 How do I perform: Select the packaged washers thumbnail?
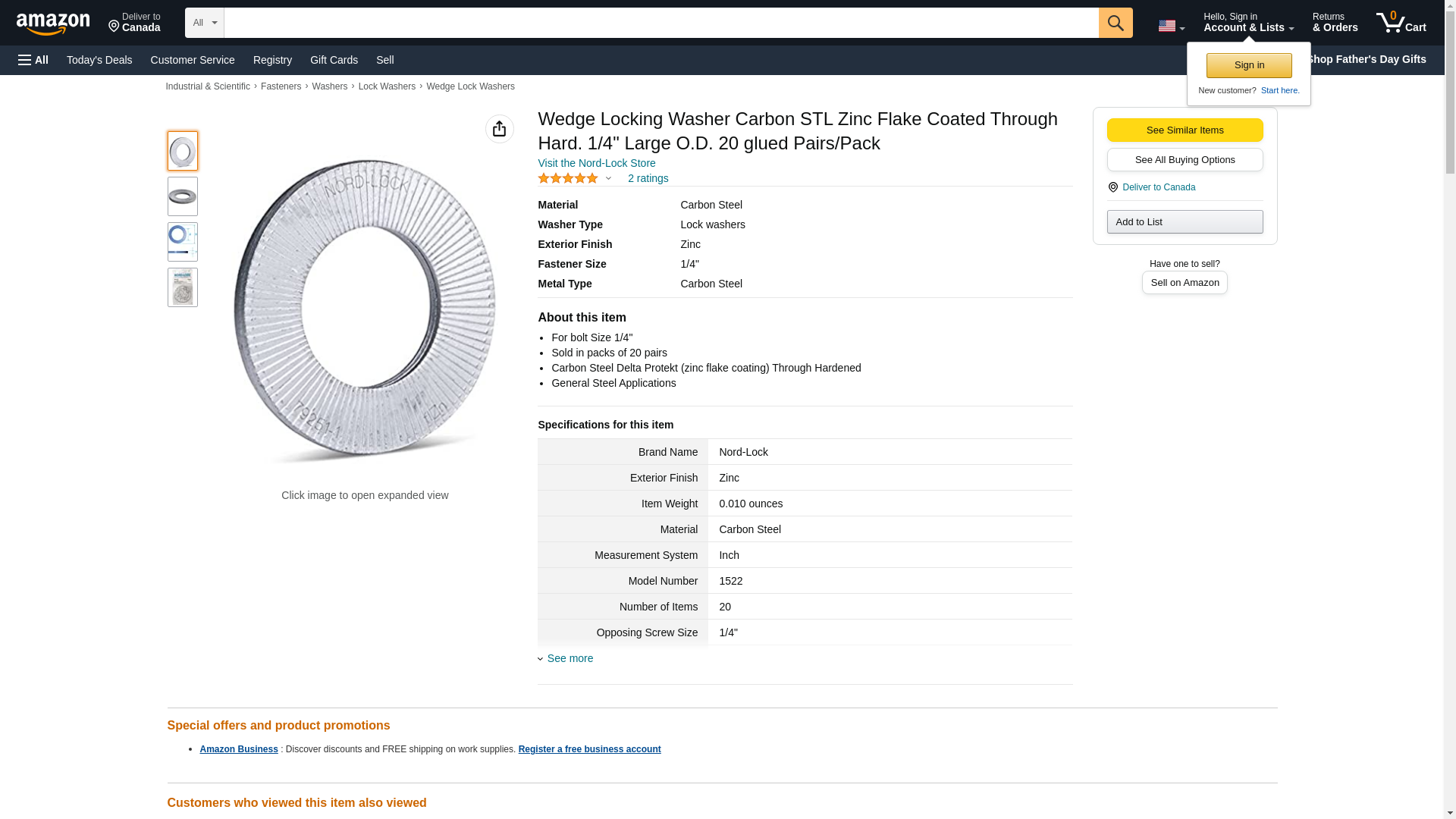coord(182,287)
